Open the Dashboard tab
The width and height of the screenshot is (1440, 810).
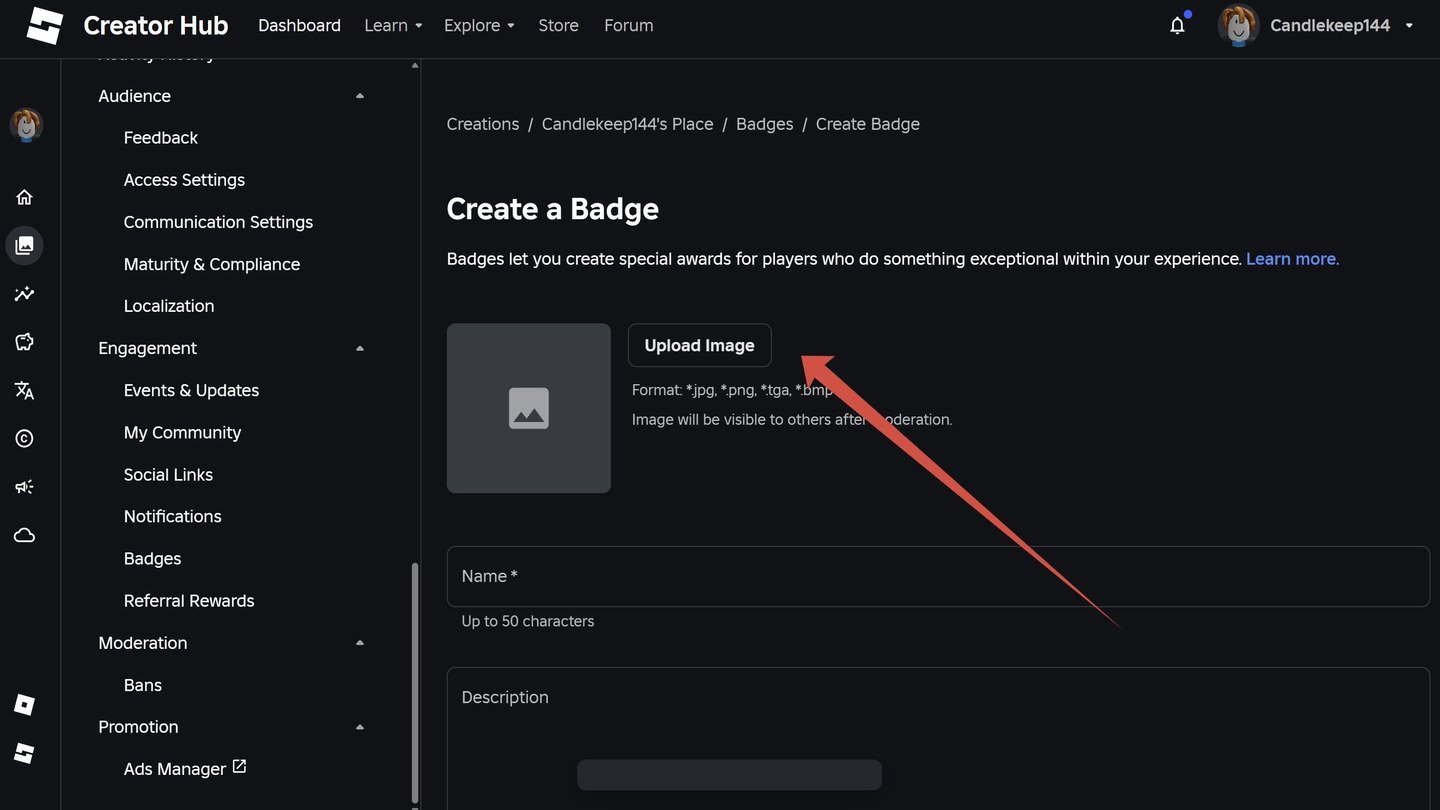click(x=299, y=26)
